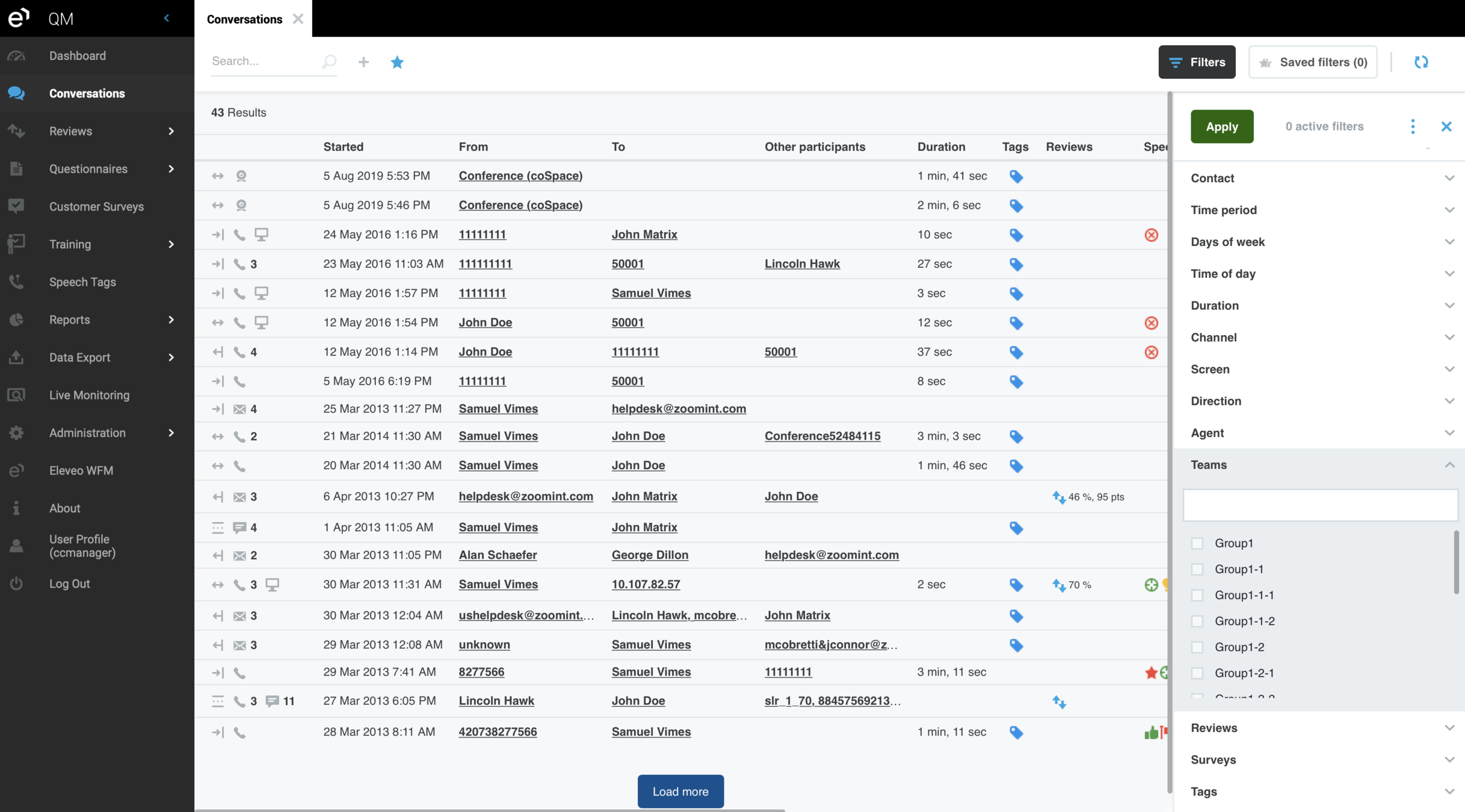This screenshot has height=812, width=1465.
Task: Go to Speech Tags in the sidebar
Action: click(x=82, y=282)
